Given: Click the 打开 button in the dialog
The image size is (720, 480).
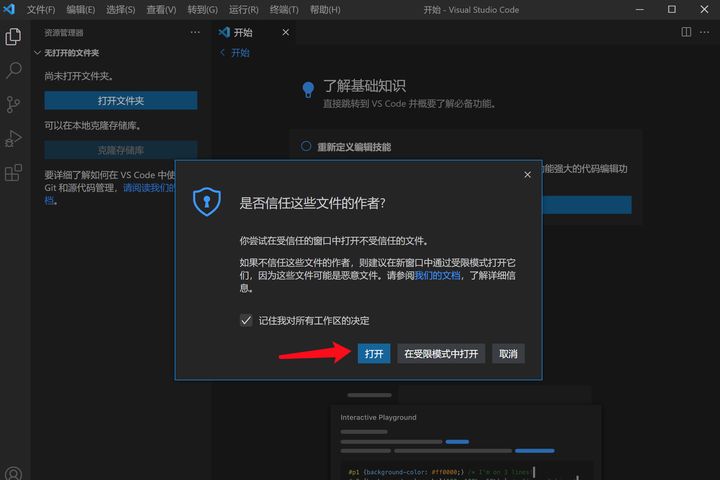Looking at the screenshot, I should (x=374, y=353).
